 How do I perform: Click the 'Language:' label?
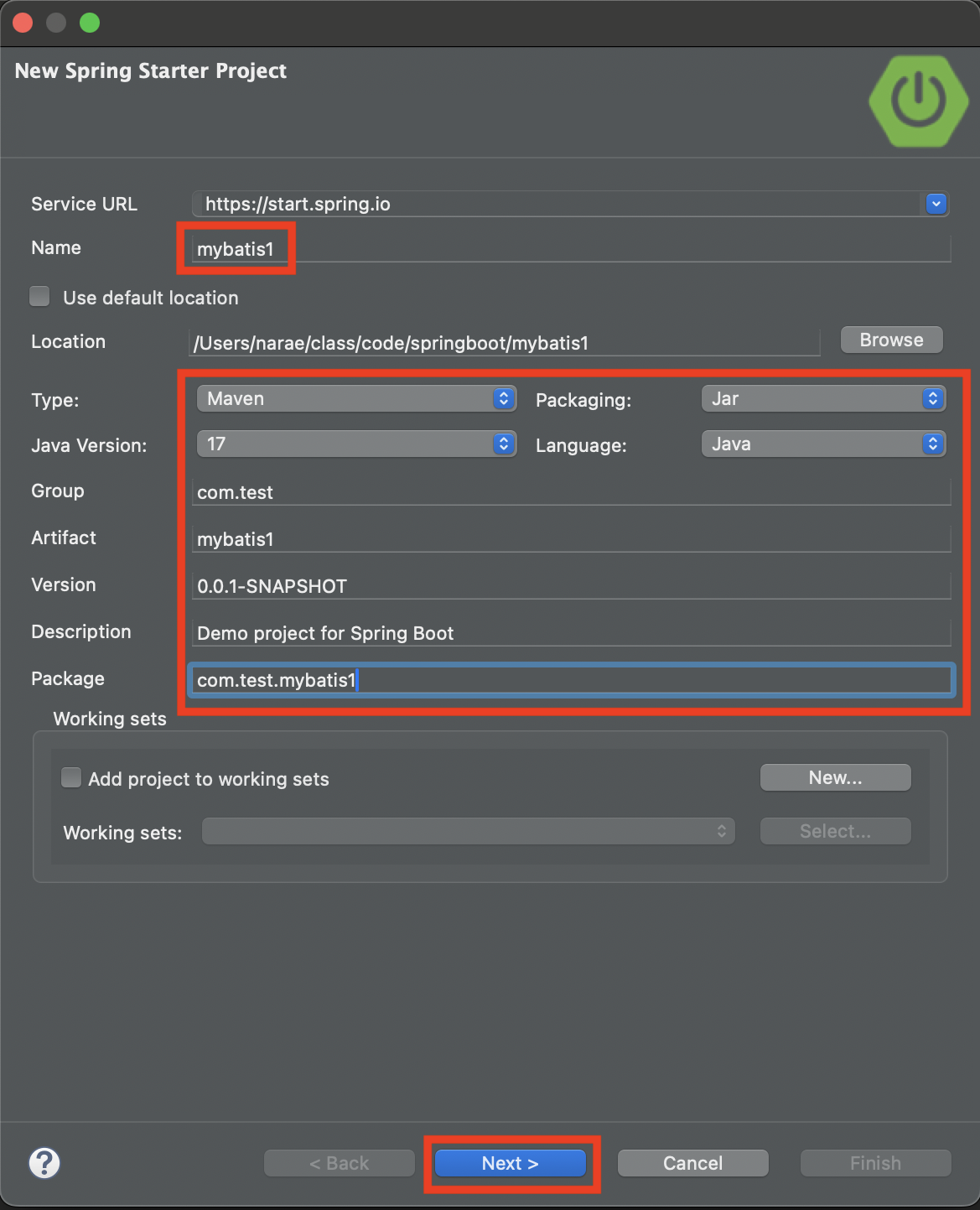(x=581, y=445)
